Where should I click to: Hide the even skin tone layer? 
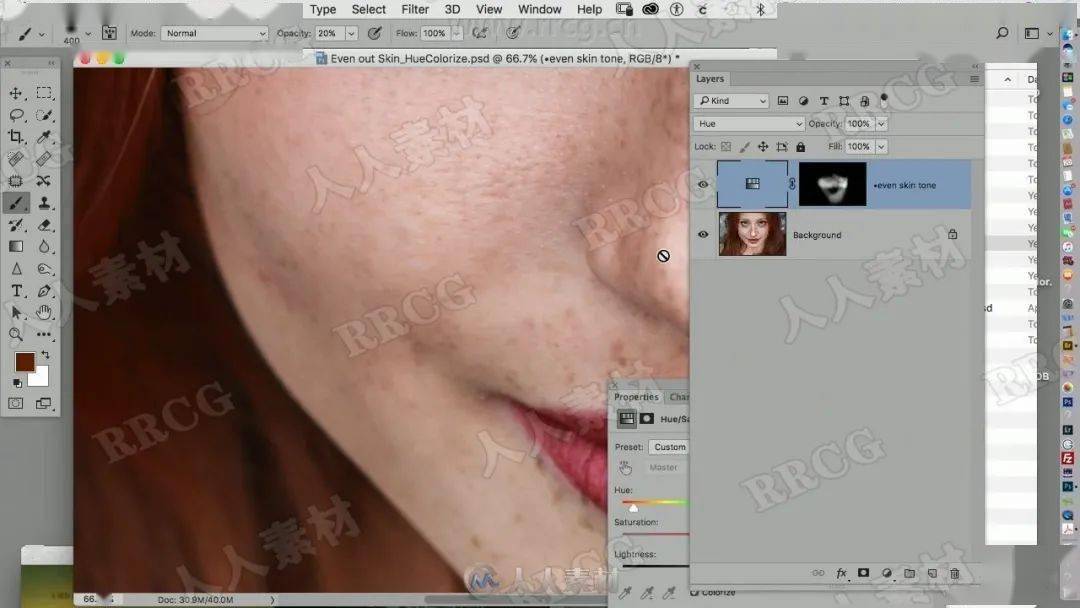click(x=703, y=185)
